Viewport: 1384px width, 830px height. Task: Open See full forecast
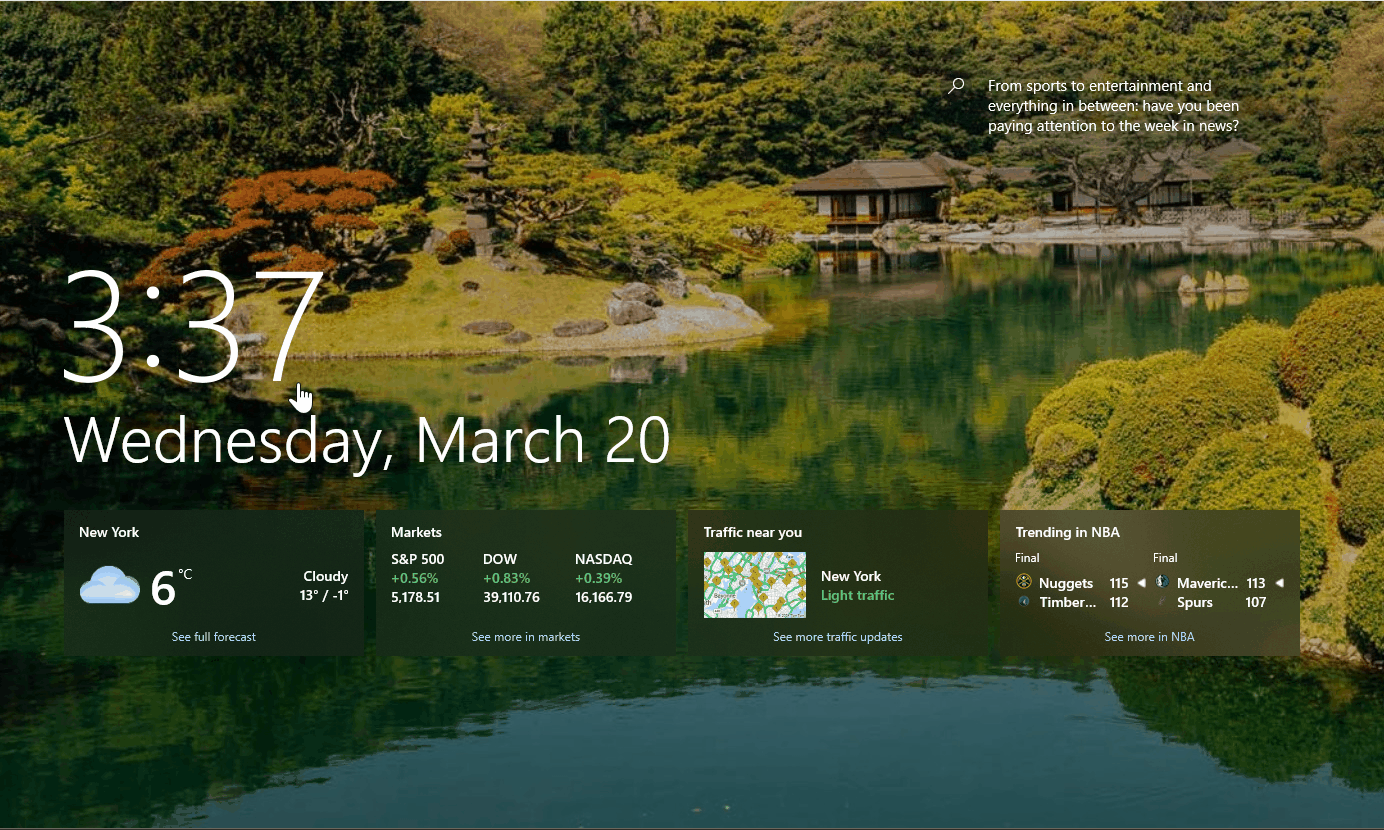[213, 636]
